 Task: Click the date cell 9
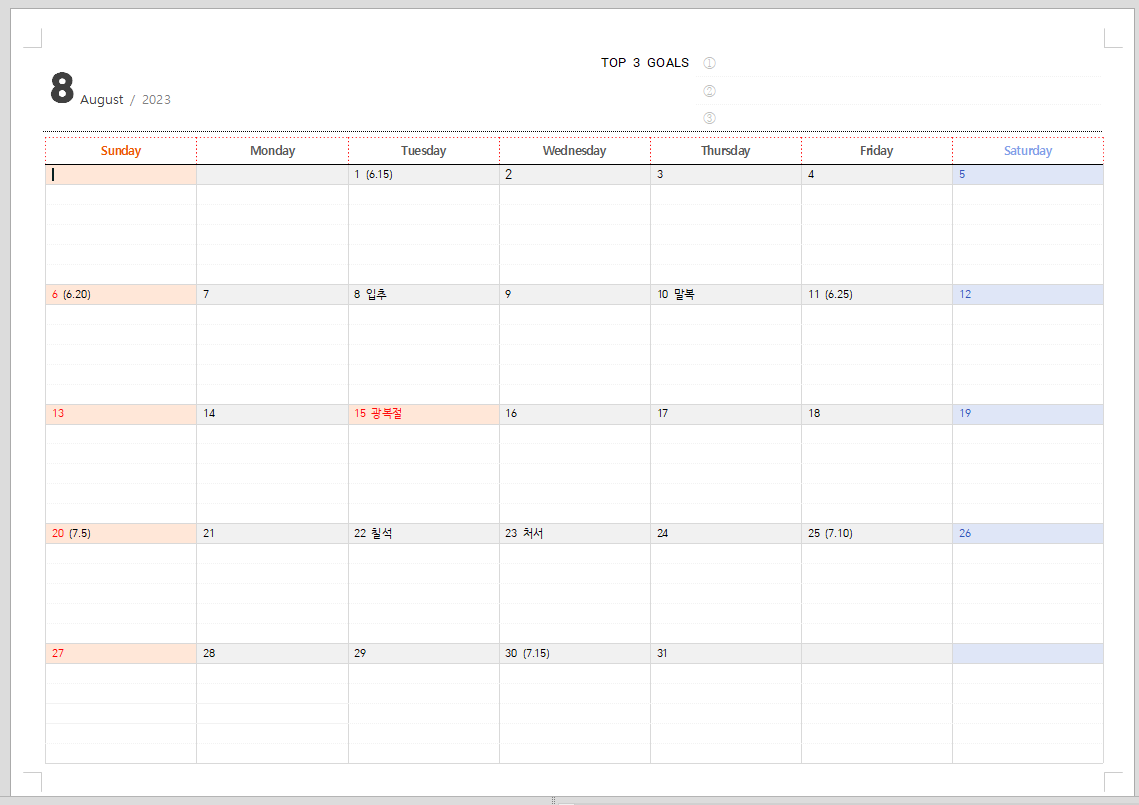575,294
